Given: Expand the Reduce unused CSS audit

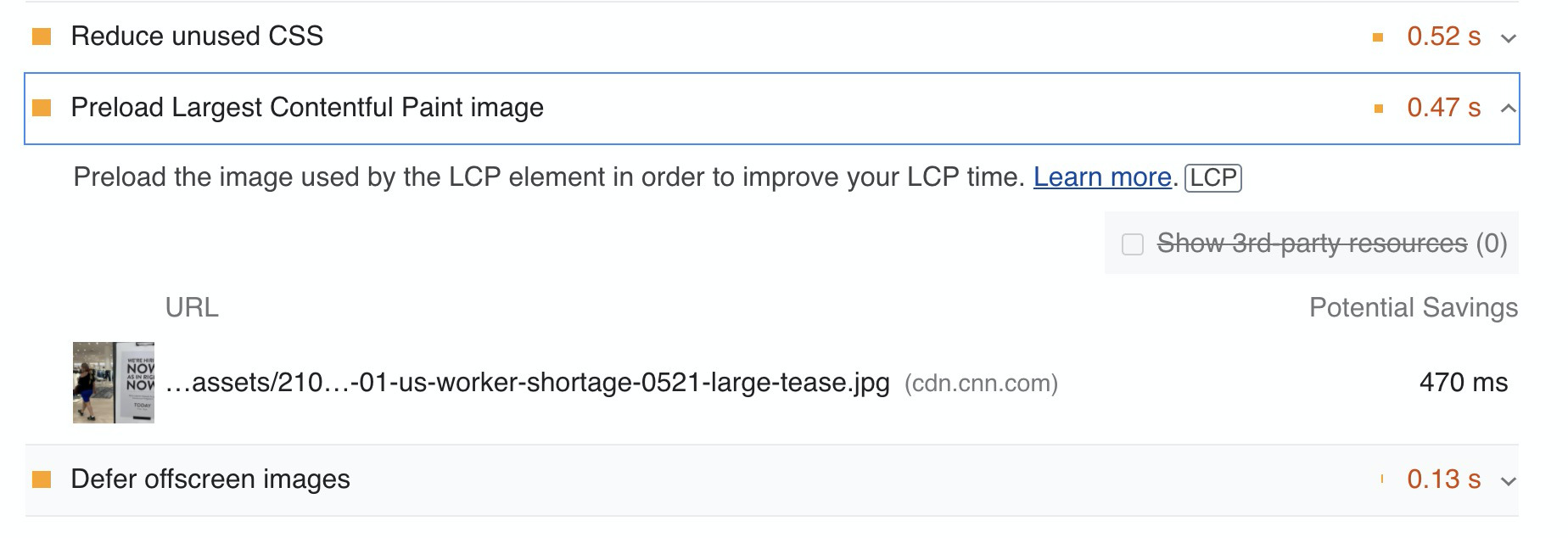Looking at the screenshot, I should click(x=1508, y=36).
